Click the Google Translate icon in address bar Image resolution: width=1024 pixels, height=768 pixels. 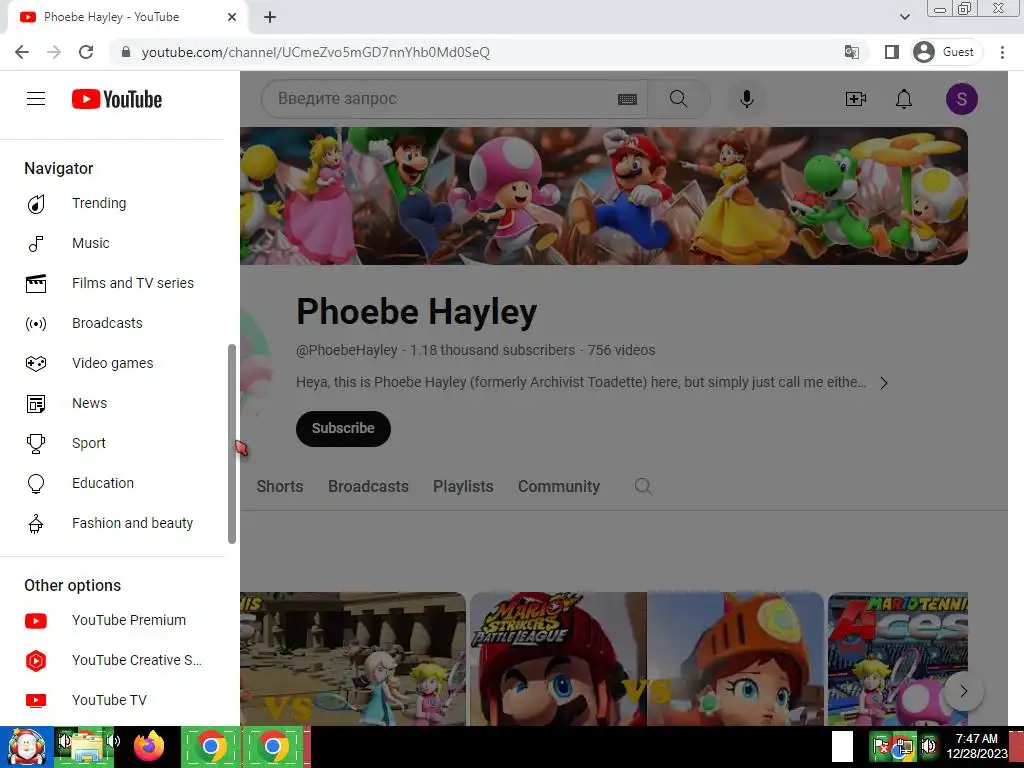point(852,52)
